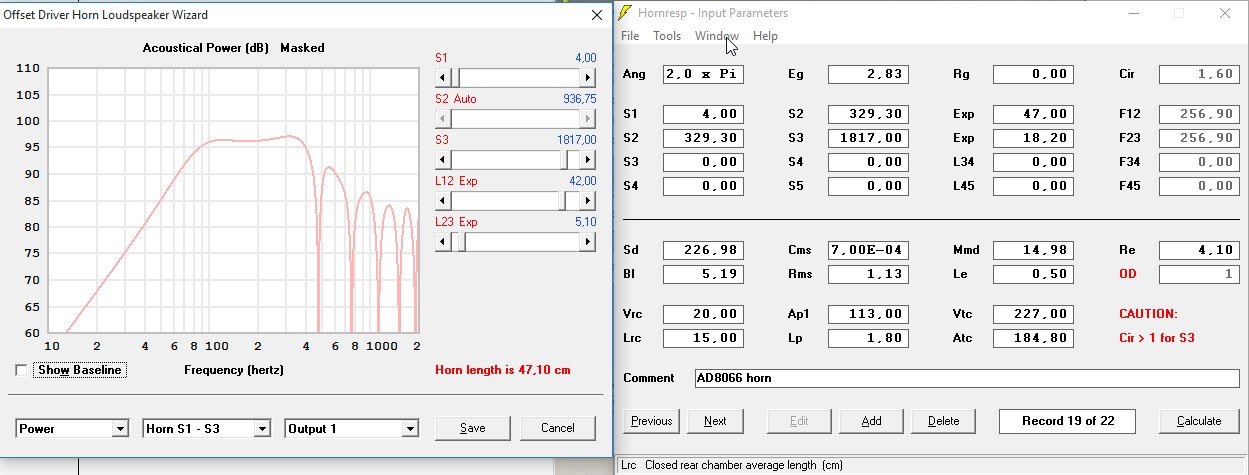Click the Comment field AD8066 horn
The height and width of the screenshot is (475, 1249).
point(965,378)
